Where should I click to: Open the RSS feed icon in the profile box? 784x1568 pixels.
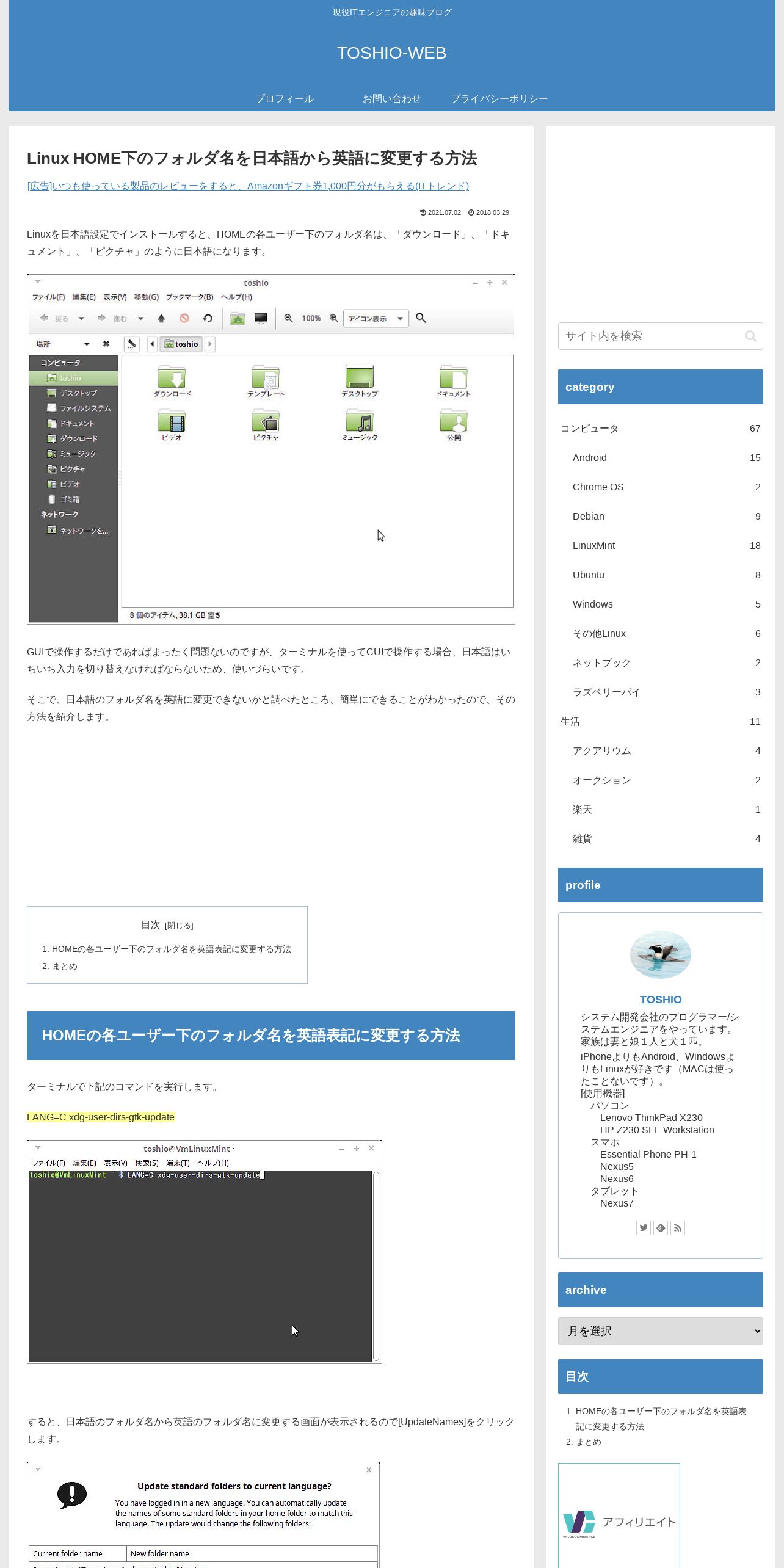point(678,1227)
